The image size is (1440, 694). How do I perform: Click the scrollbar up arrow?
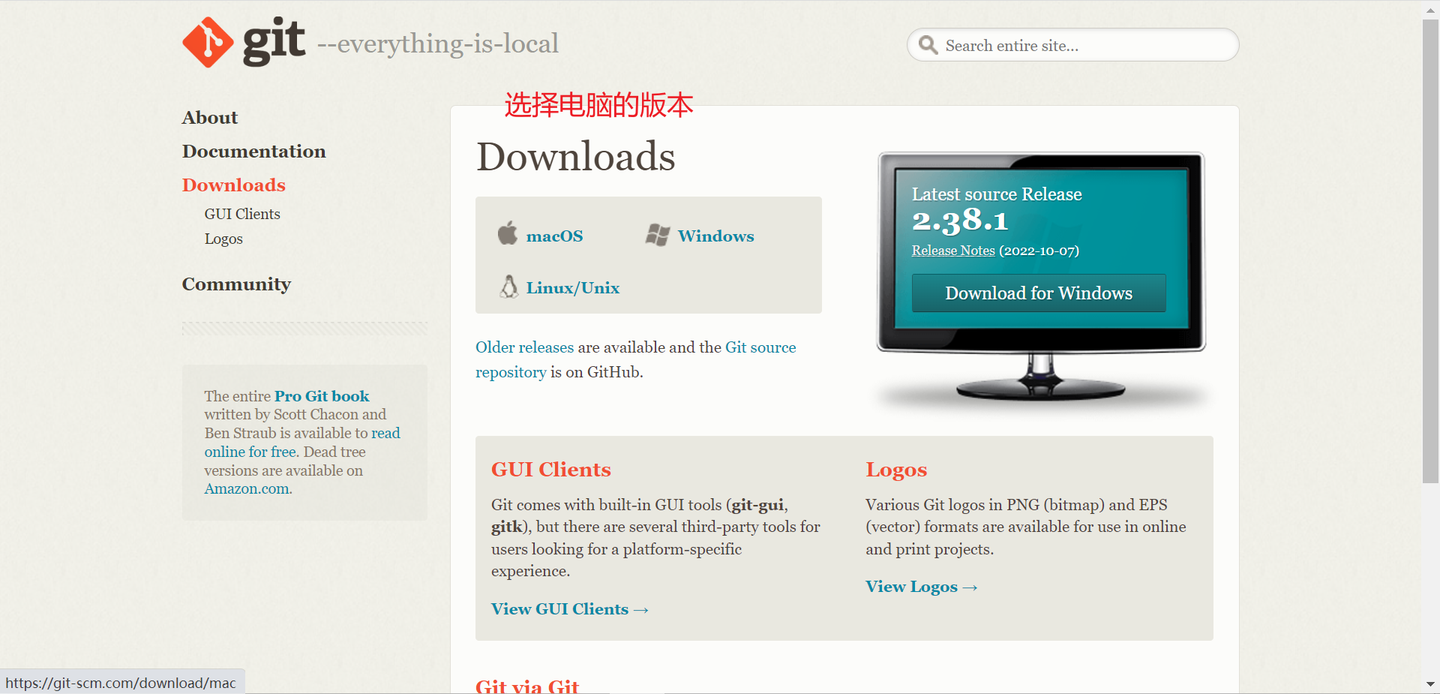[x=1431, y=8]
